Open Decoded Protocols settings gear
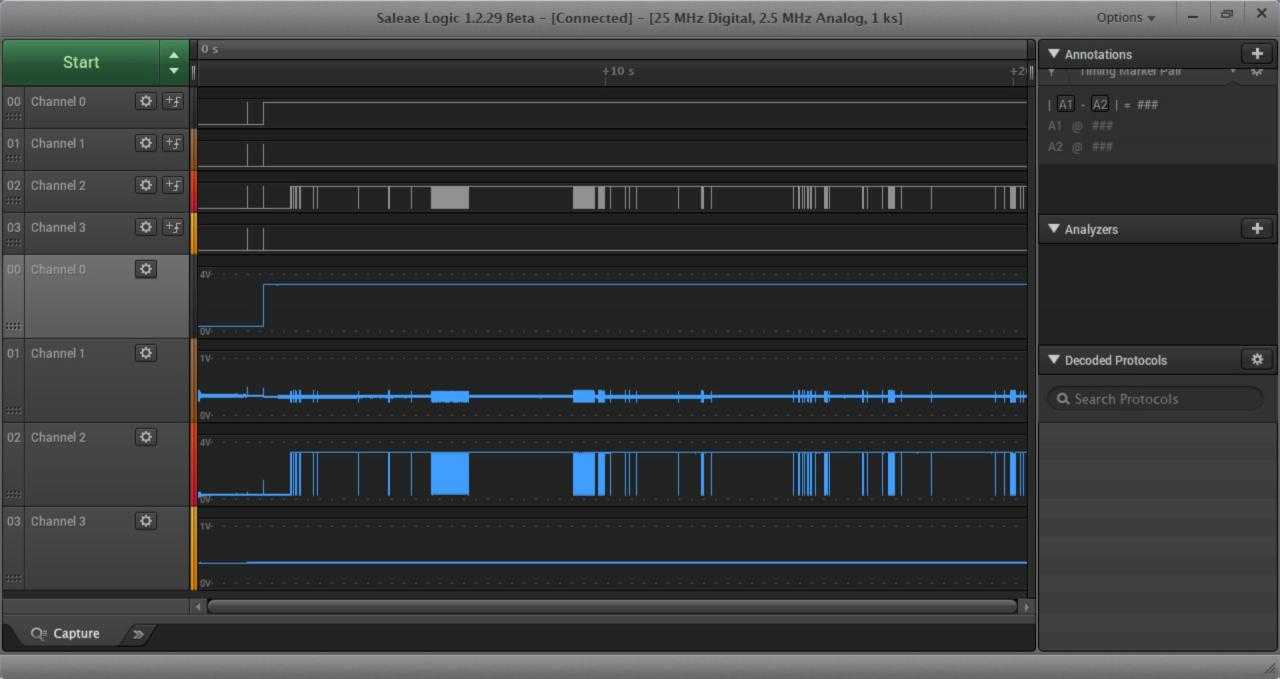Screen dimensions: 1280x679 pos(1257,360)
